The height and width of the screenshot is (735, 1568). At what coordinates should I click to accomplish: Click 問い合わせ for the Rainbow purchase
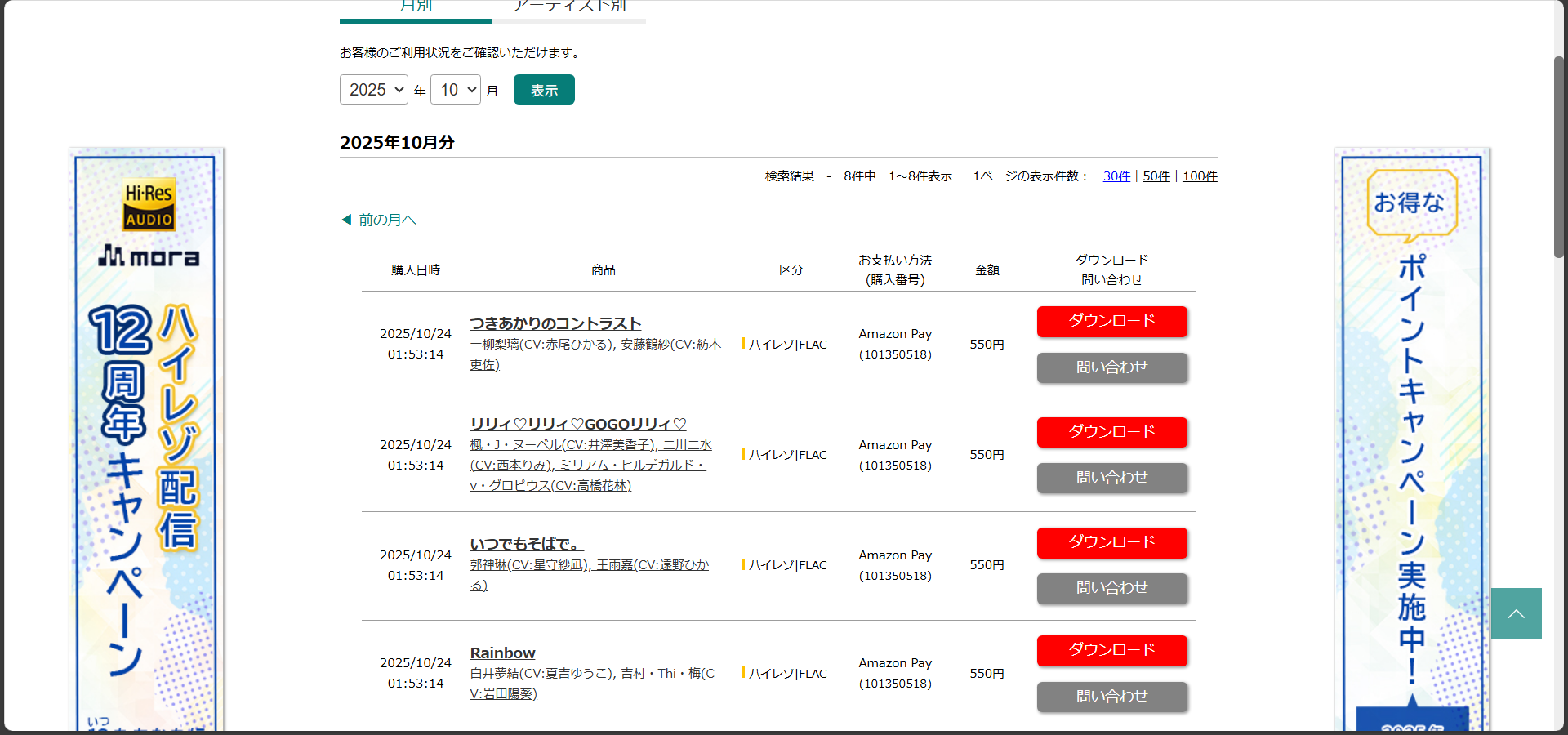pos(1111,697)
